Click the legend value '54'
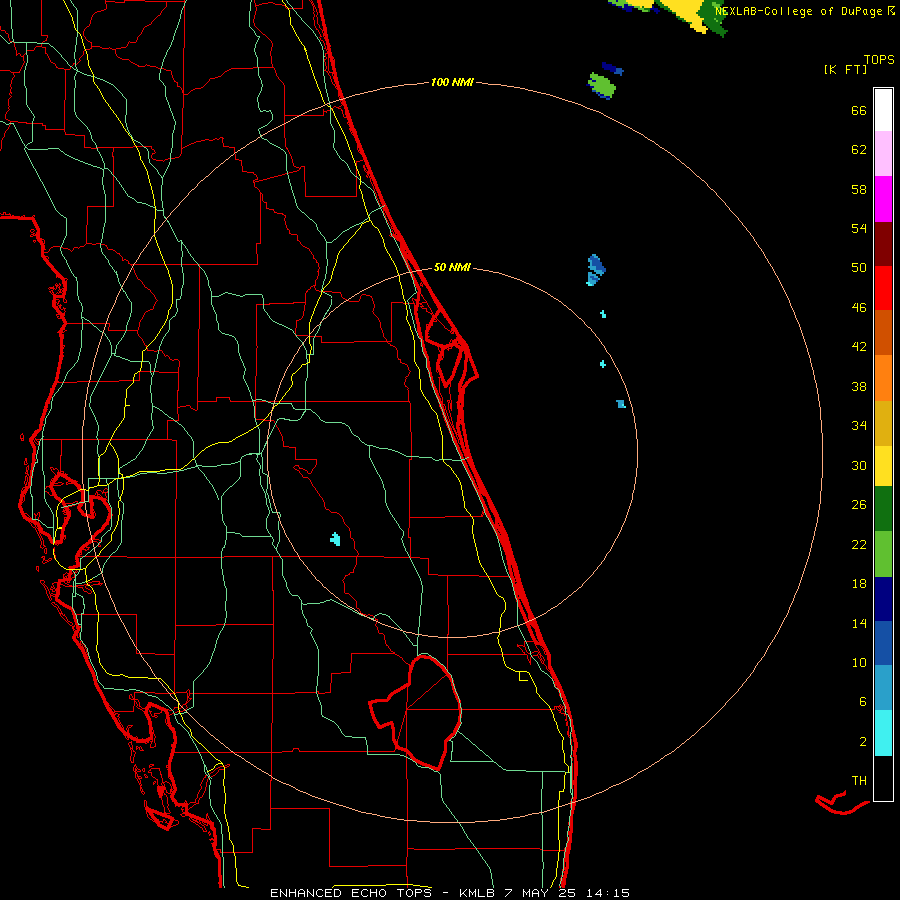Image resolution: width=900 pixels, height=900 pixels. click(x=859, y=228)
